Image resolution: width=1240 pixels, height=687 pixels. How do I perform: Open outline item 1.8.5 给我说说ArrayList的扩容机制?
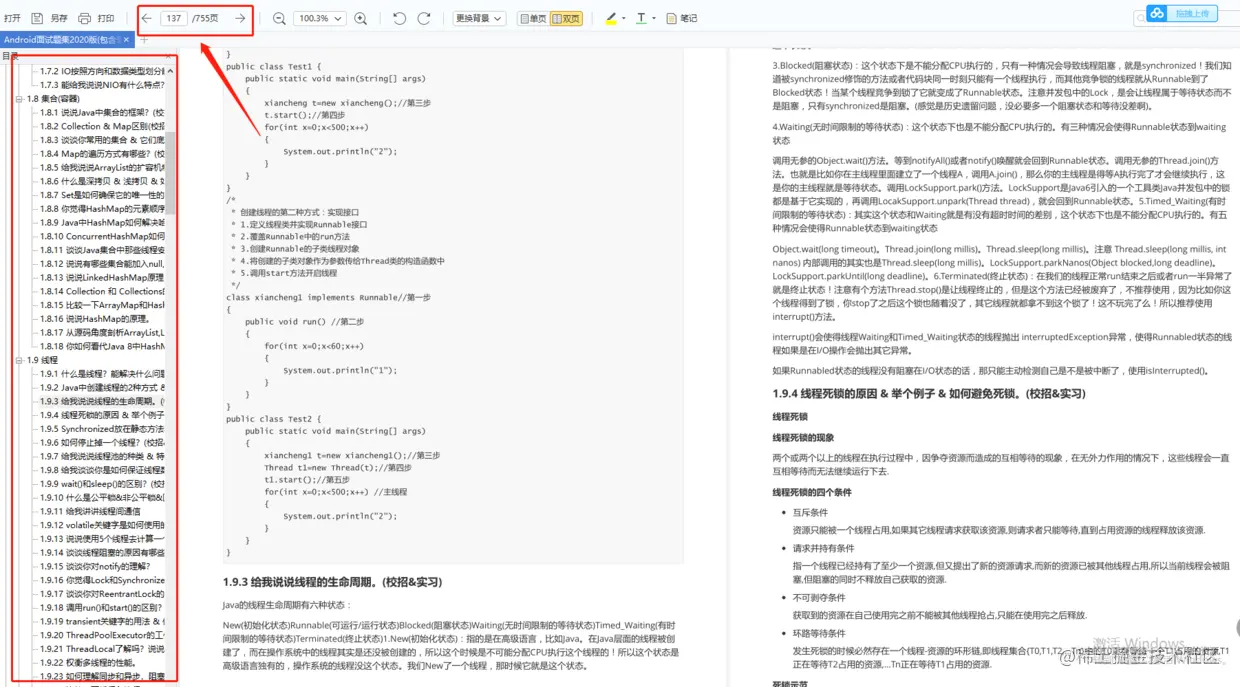(x=102, y=168)
